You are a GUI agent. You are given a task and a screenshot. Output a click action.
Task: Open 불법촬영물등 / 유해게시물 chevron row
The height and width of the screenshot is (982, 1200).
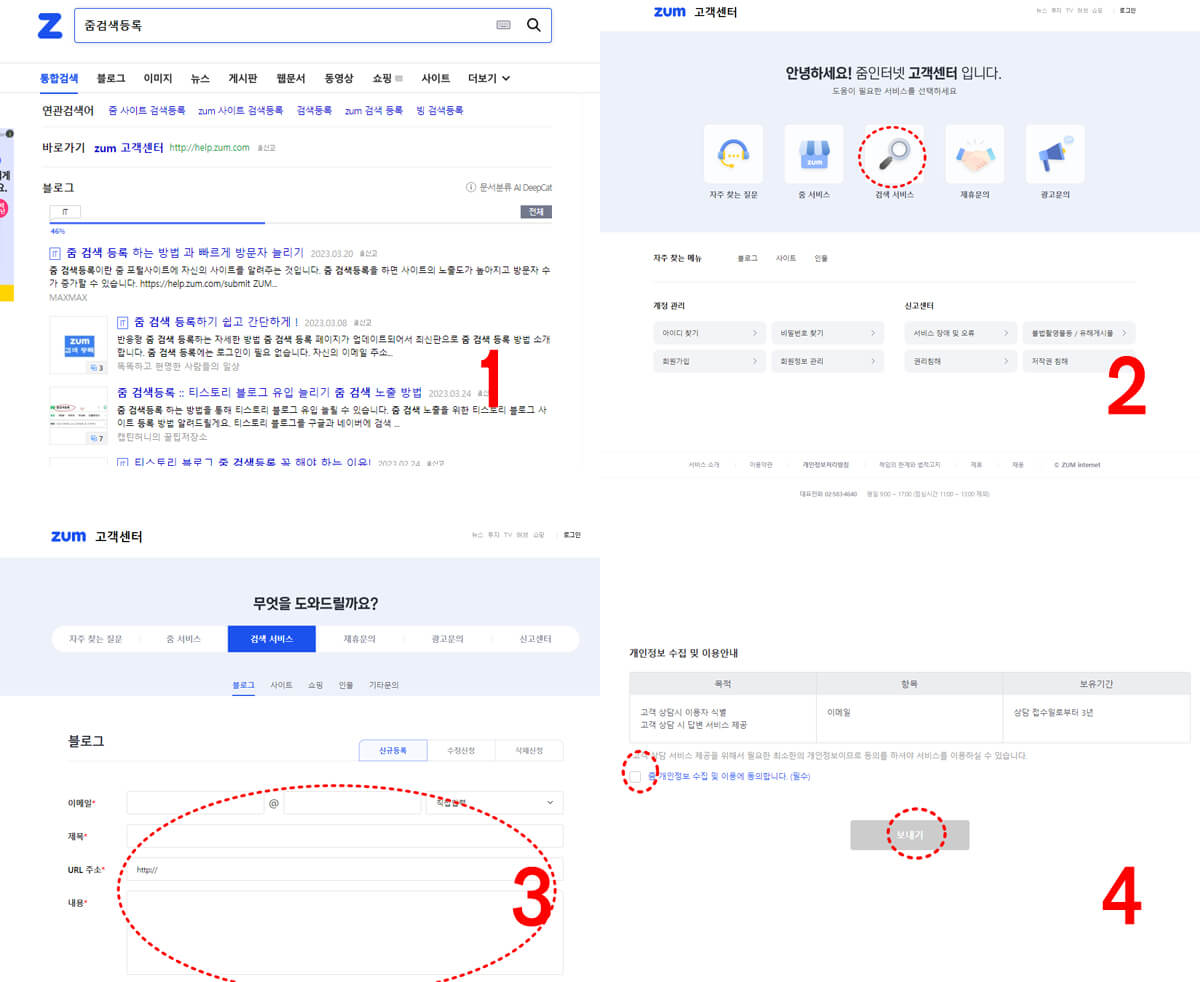coord(1079,332)
